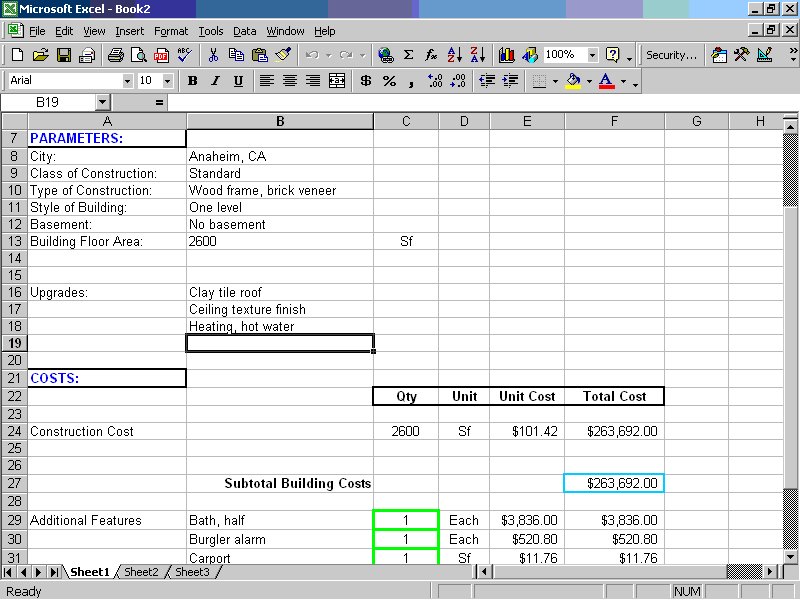Select cell containing Subtotal $263,692.00

614,483
